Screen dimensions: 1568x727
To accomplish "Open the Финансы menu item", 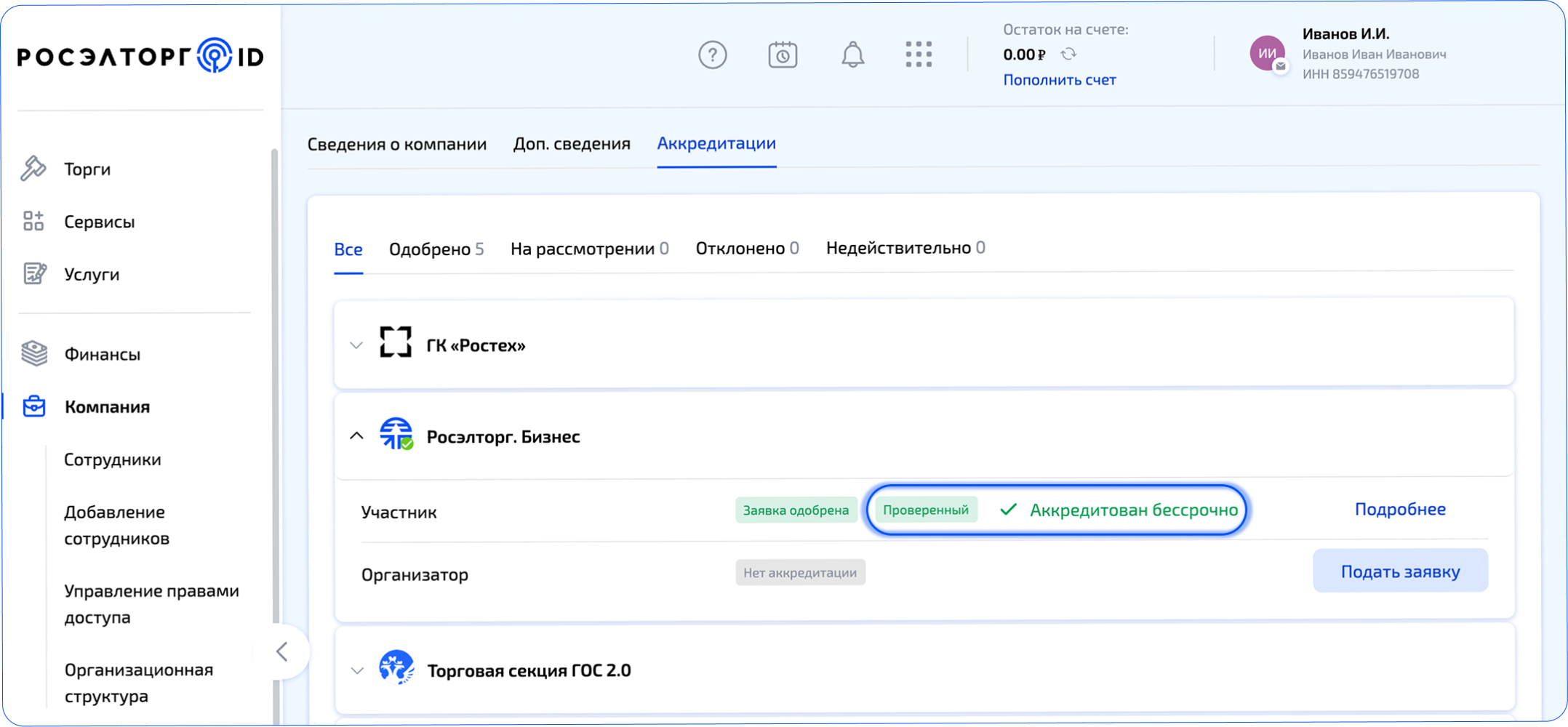I will [103, 355].
